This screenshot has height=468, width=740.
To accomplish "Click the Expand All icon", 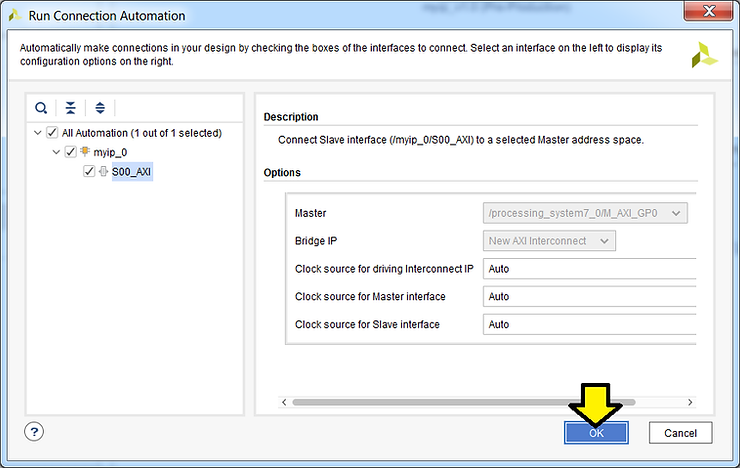I will [x=100, y=108].
